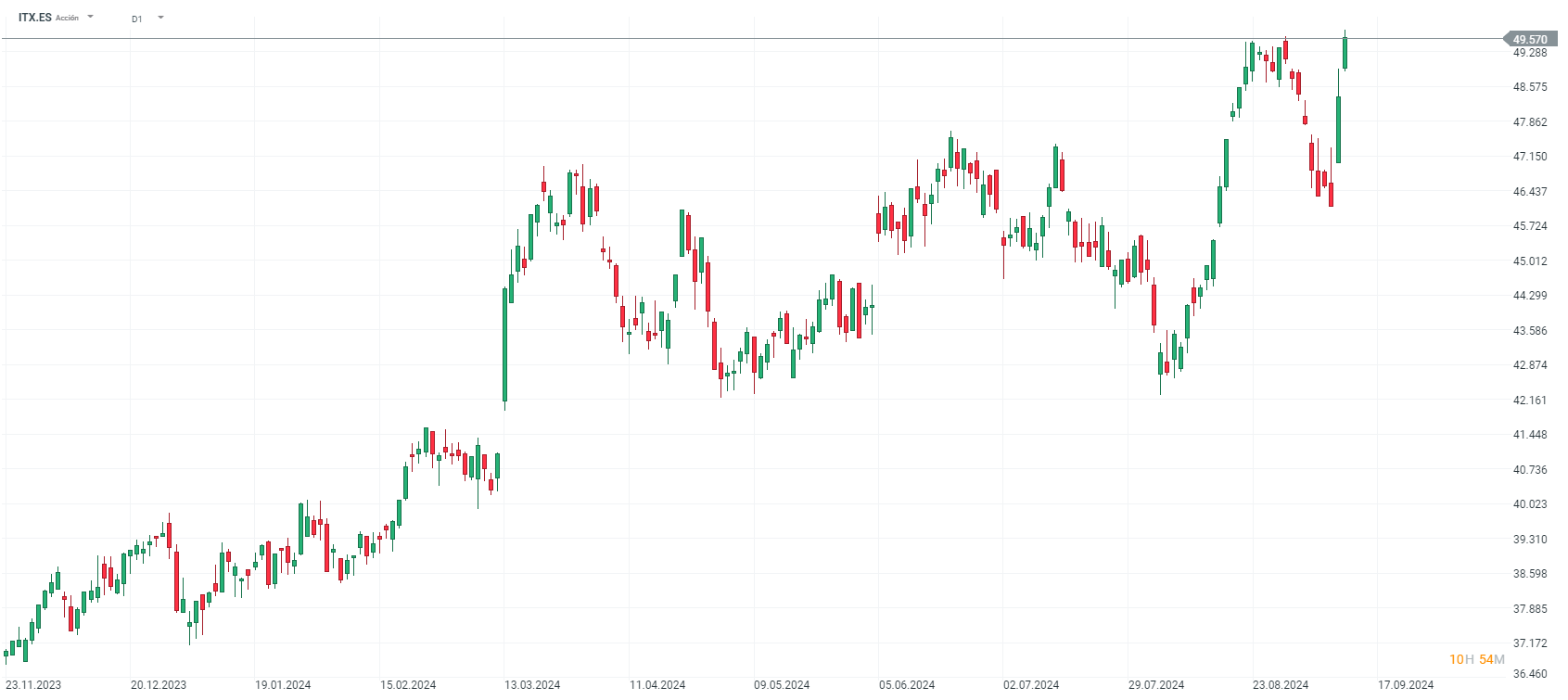This screenshot has width=1568, height=700.
Task: Click the ITX.ES ticker name
Action: [x=35, y=18]
